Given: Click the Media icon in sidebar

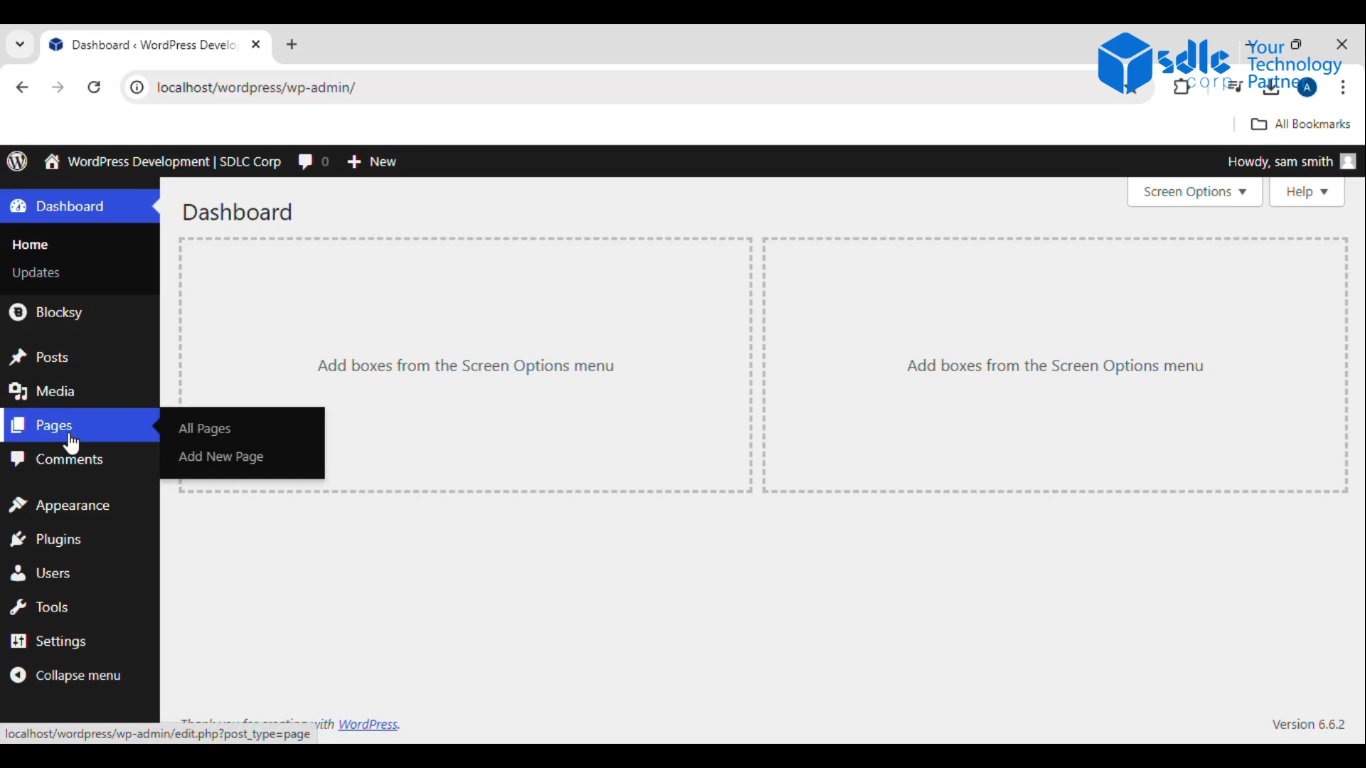Looking at the screenshot, I should 18,391.
